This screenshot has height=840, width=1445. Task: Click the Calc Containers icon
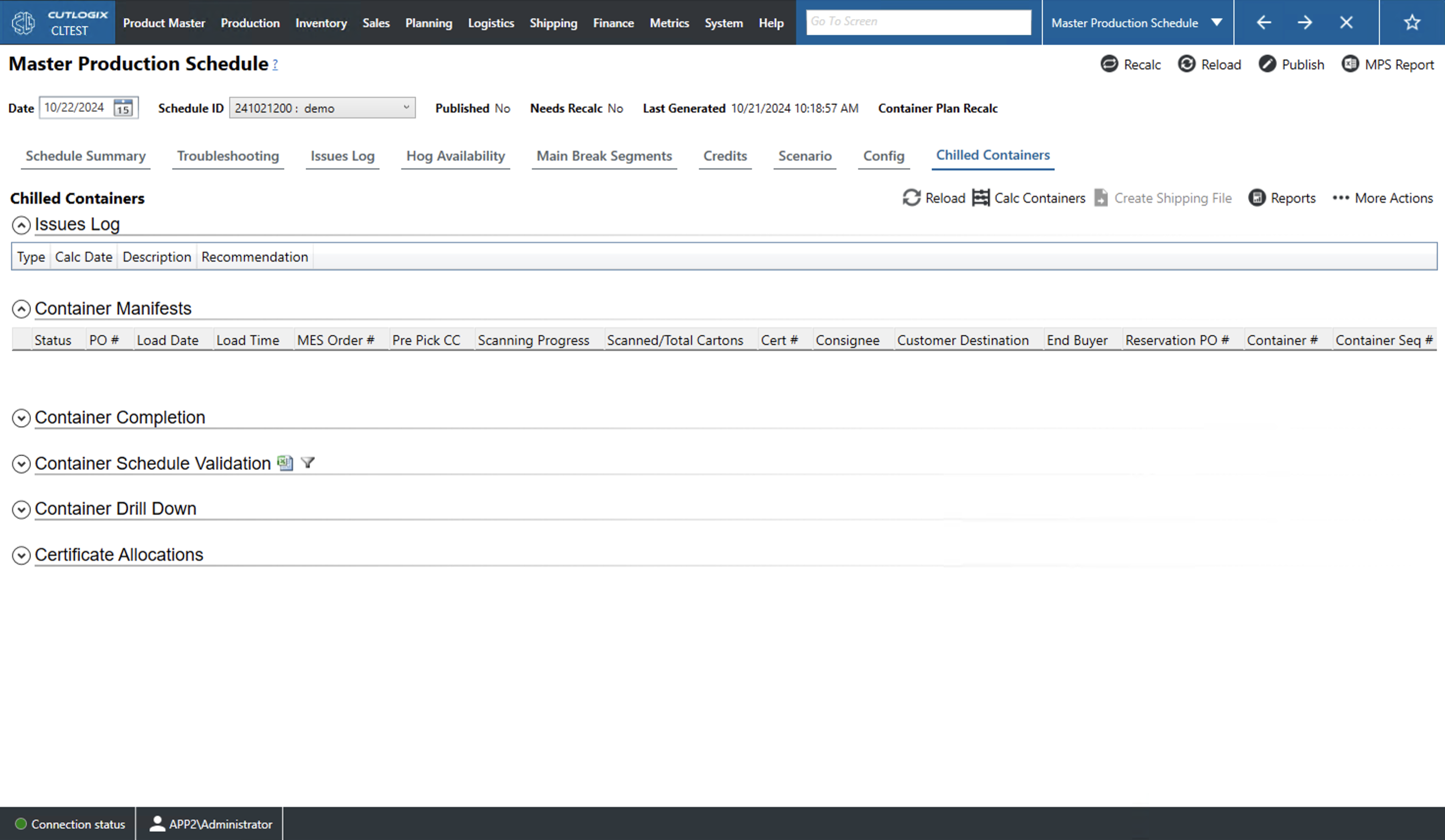pyautogui.click(x=982, y=197)
